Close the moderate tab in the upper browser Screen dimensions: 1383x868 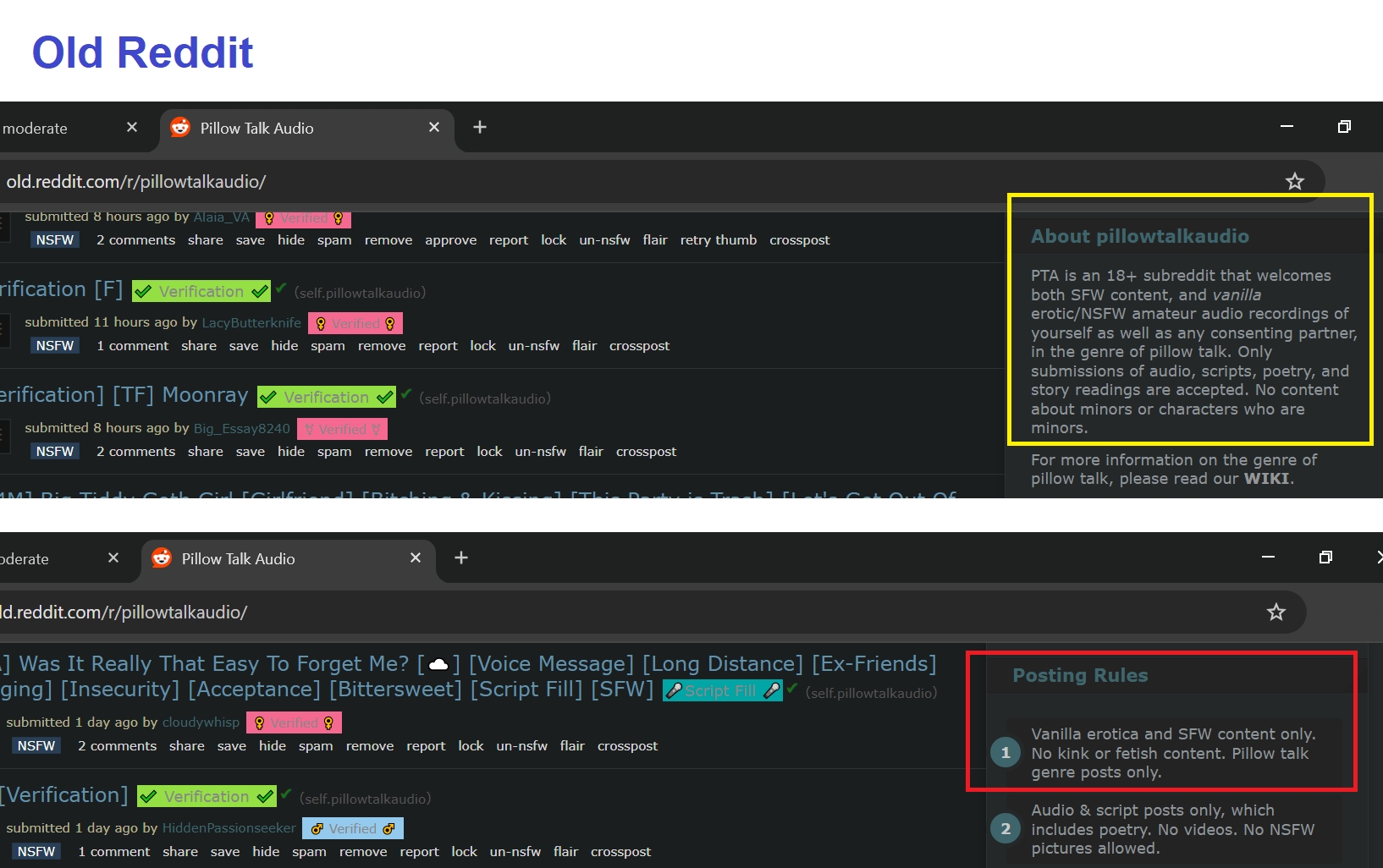[x=132, y=127]
